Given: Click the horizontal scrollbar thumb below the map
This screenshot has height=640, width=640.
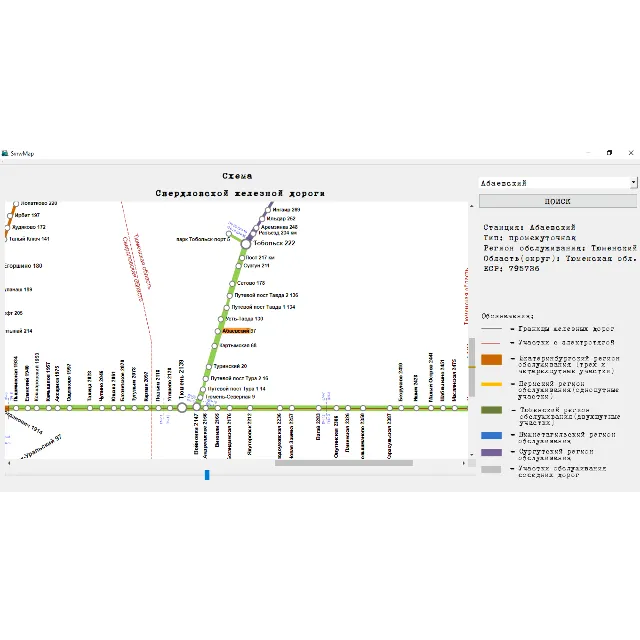Looking at the screenshot, I should pyautogui.click(x=344, y=463).
